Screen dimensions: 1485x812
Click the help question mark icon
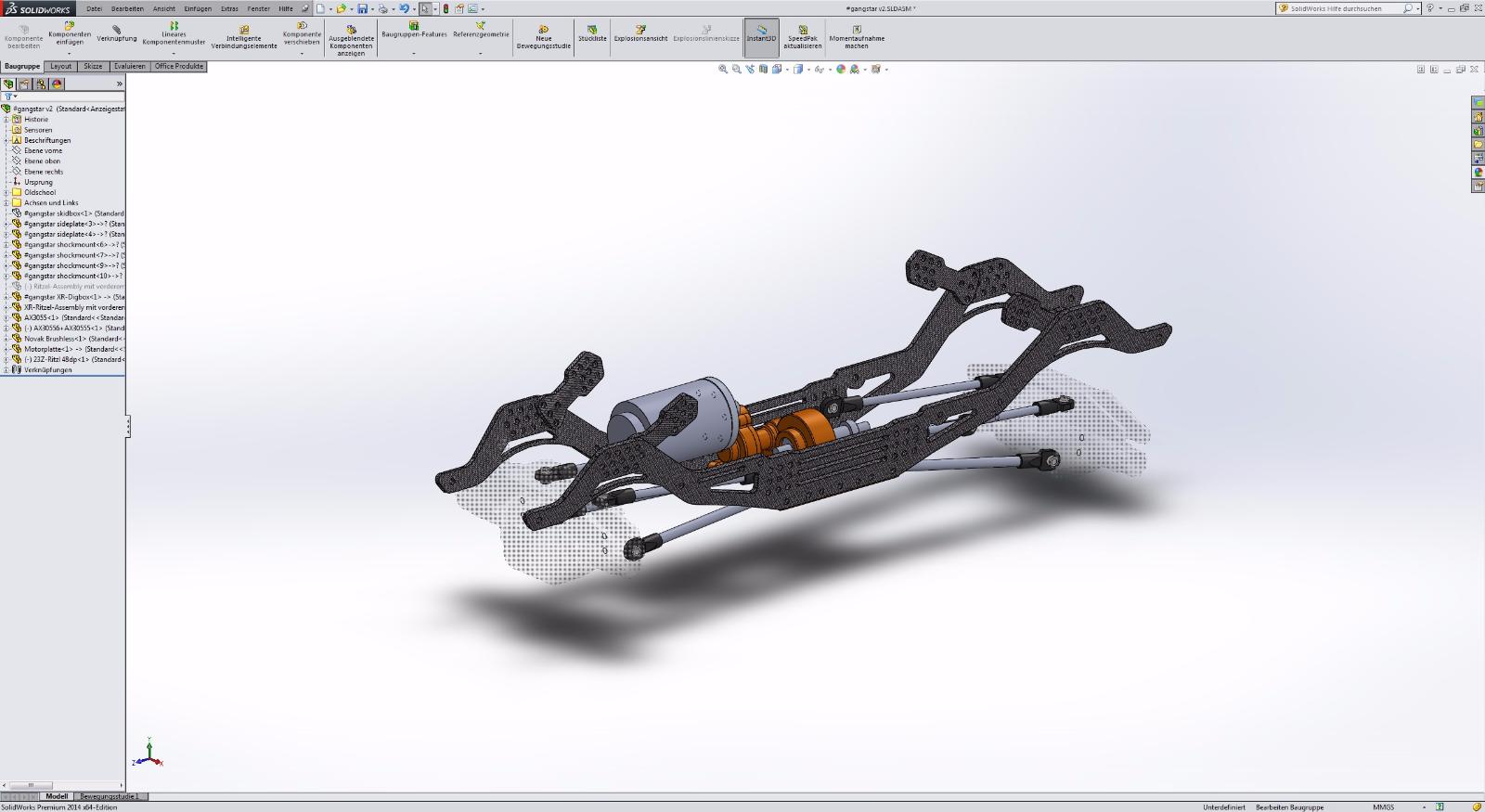1430,8
